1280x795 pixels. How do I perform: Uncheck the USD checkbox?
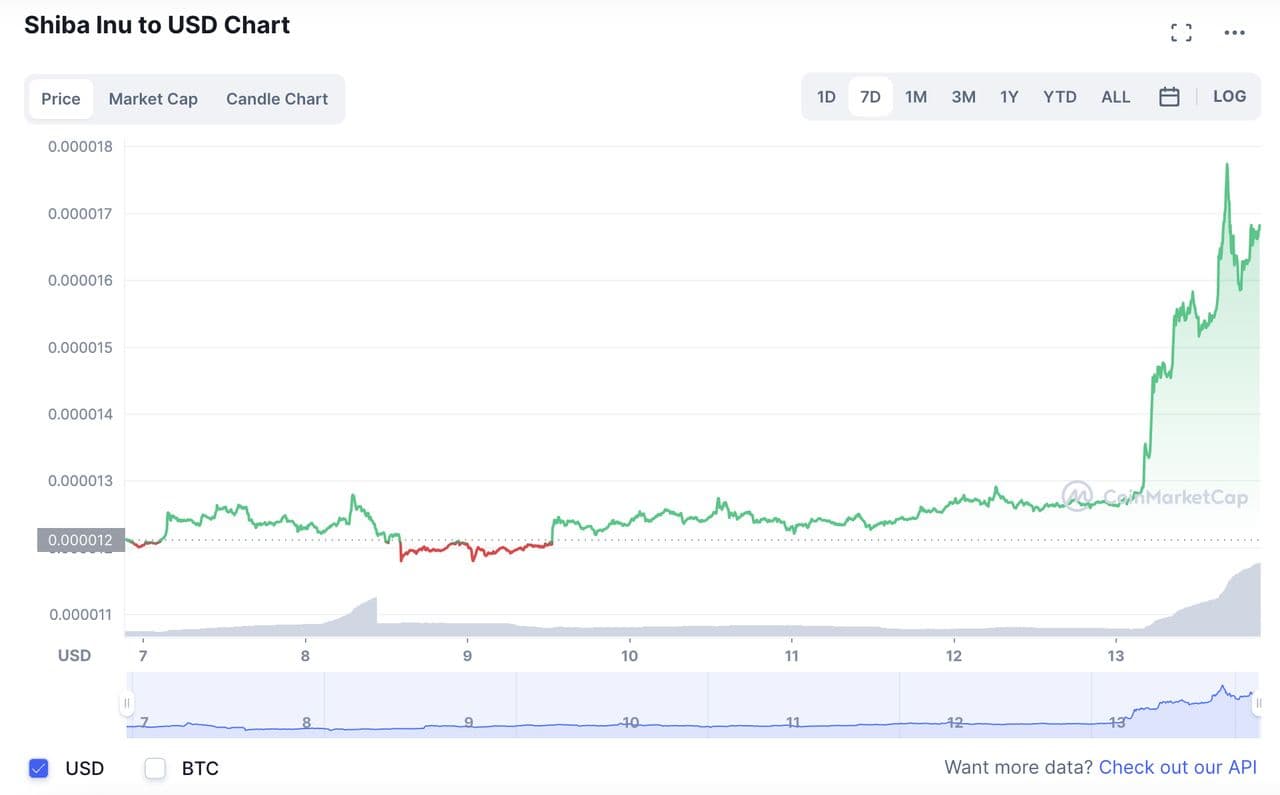coord(39,768)
